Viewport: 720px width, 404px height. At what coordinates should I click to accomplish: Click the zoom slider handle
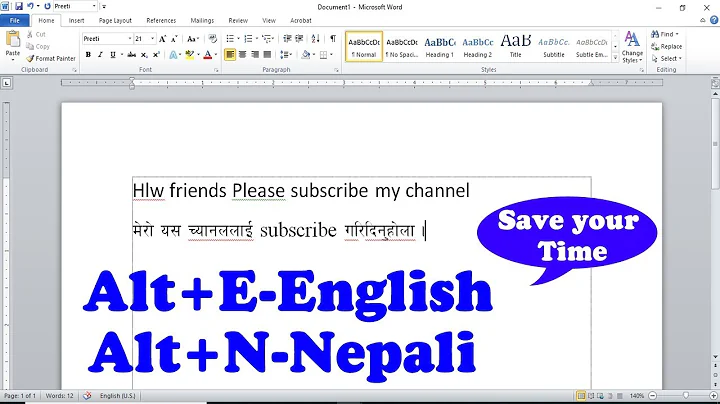coord(686,395)
